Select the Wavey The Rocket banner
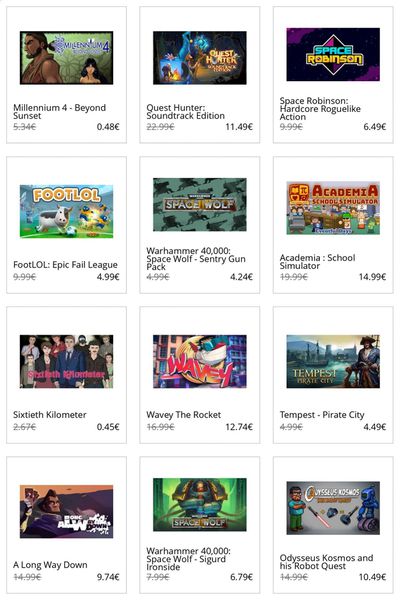 pos(199,362)
